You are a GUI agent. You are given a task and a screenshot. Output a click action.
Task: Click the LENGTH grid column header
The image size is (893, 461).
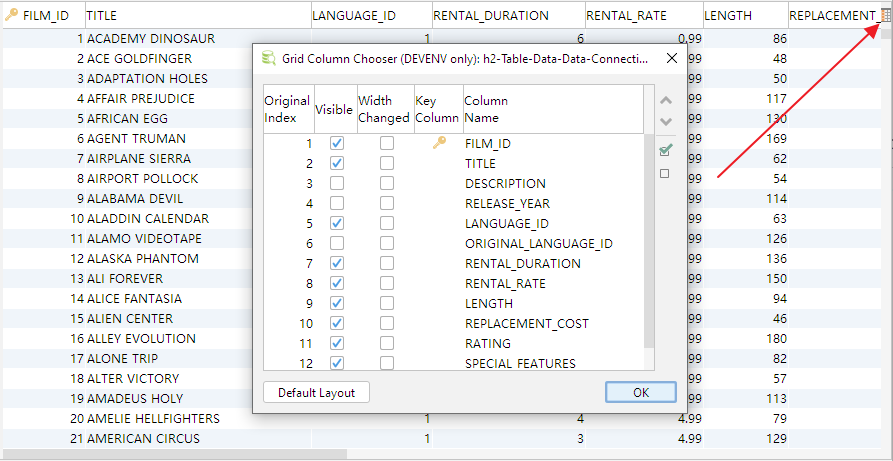[x=742, y=15]
